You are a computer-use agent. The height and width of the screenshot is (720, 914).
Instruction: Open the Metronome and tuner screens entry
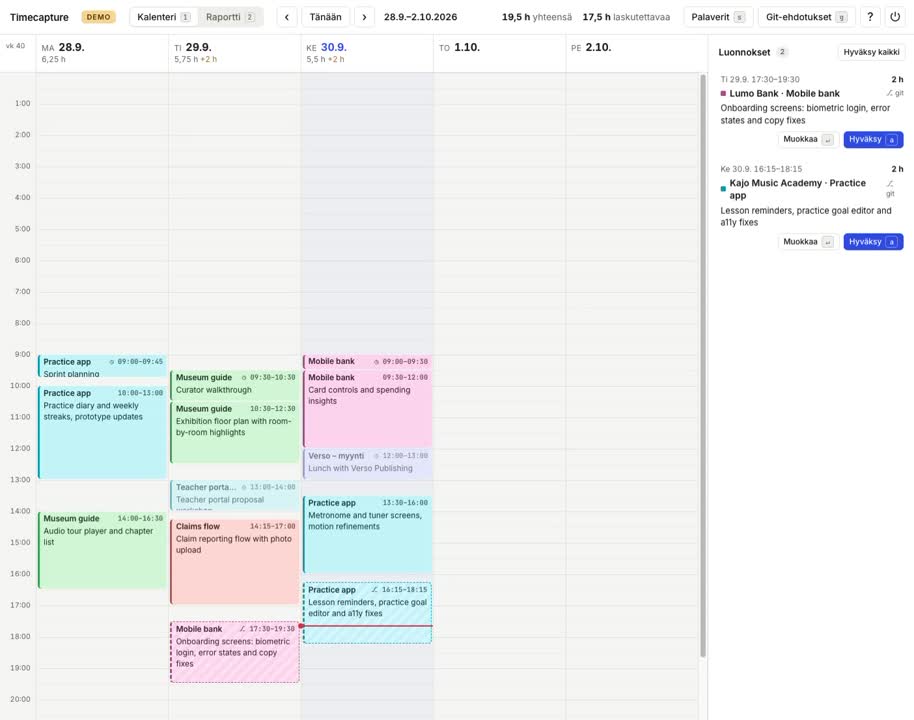367,534
